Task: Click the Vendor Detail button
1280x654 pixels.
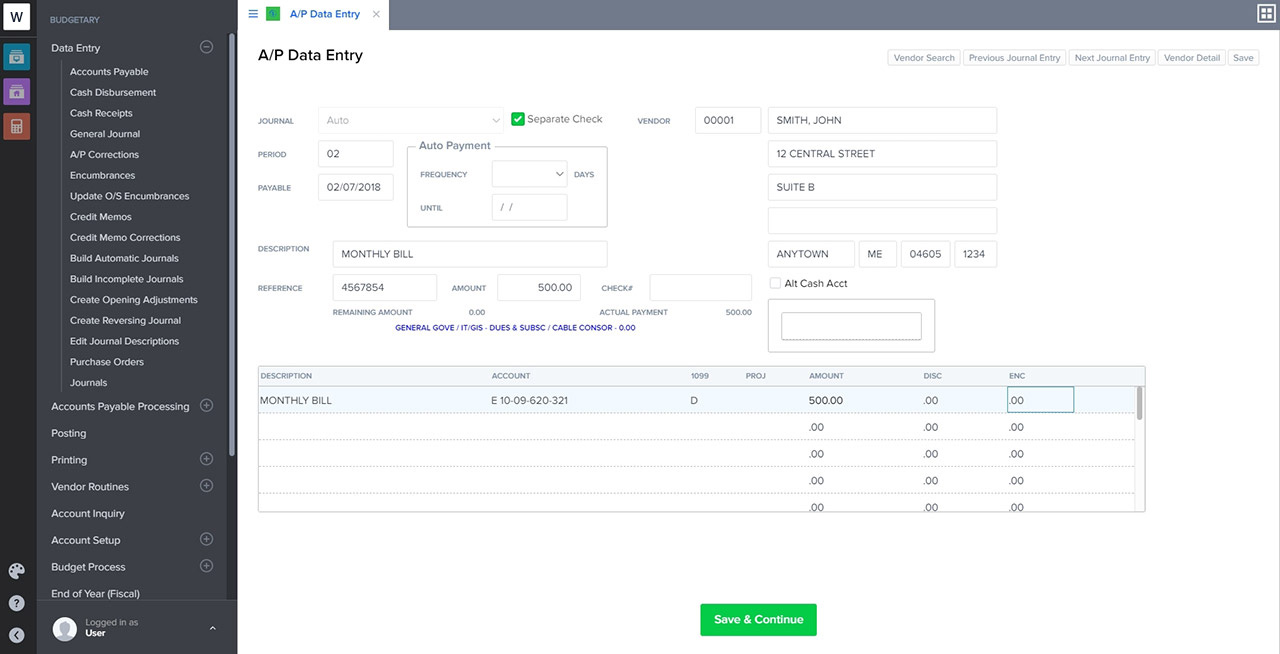Action: click(1192, 58)
